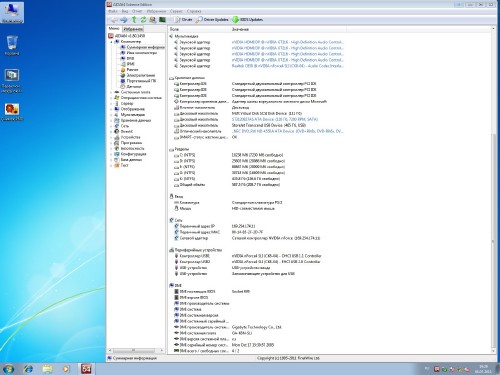Select the AIDA64 root node at the tree top
This screenshot has height=375, width=500.
coord(127,36)
